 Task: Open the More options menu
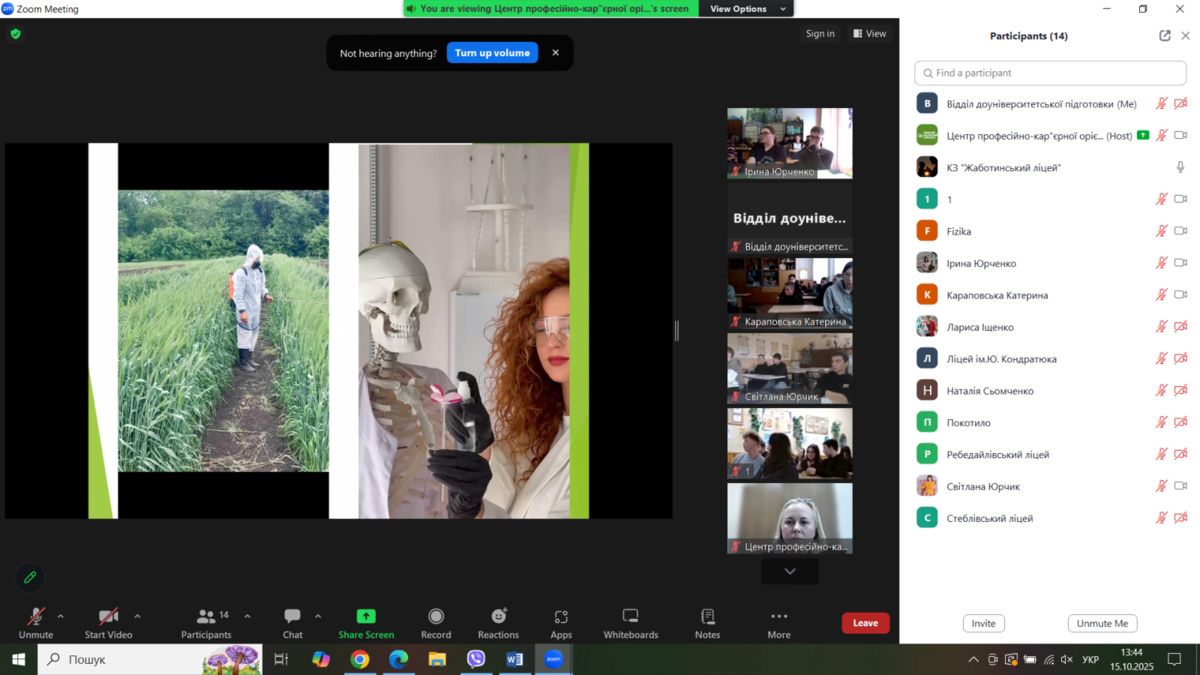[x=778, y=622]
